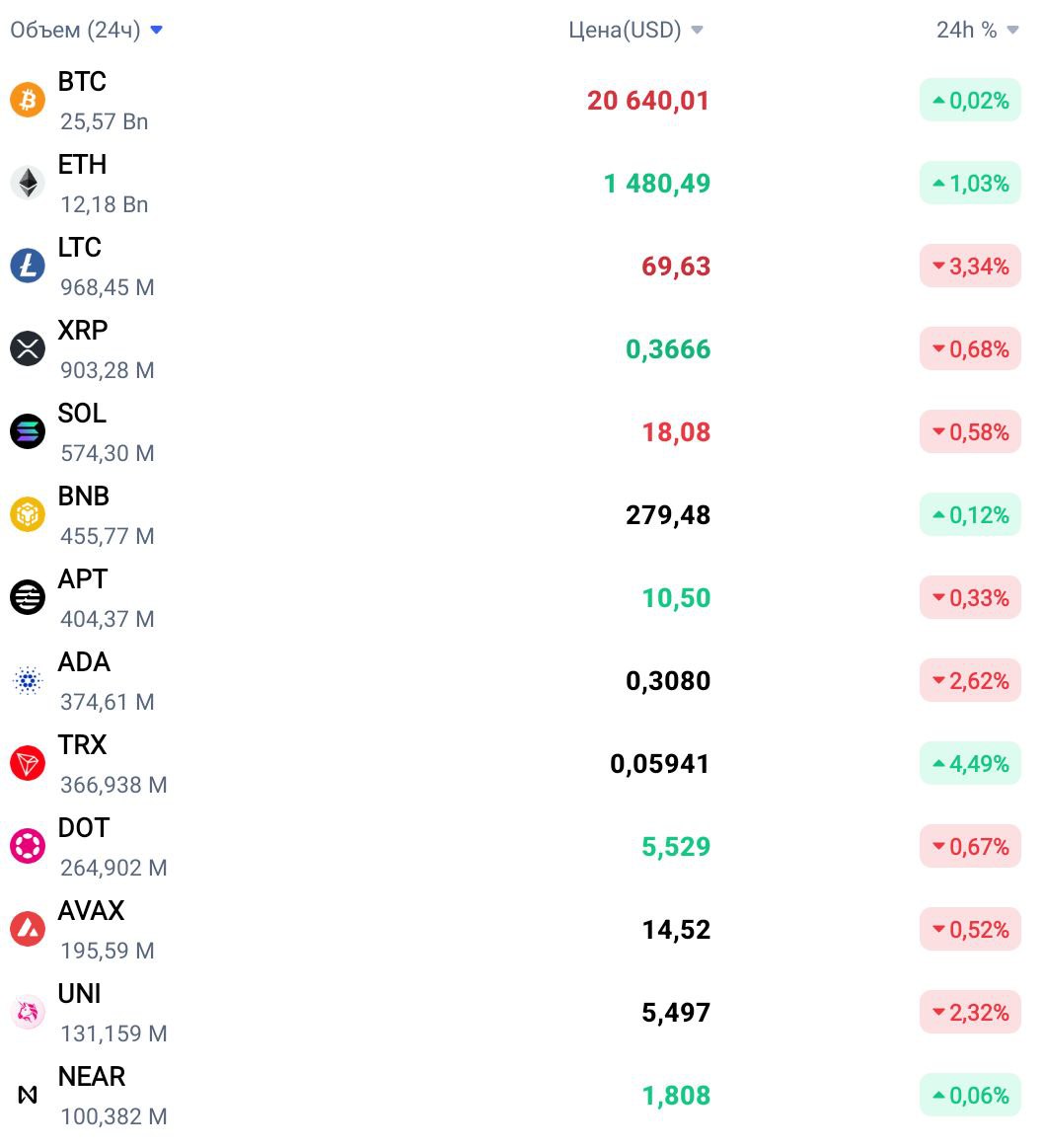Image resolution: width=1044 pixels, height=1148 pixels.
Task: Open the Bitcoin orange coin icon
Action: (28, 100)
